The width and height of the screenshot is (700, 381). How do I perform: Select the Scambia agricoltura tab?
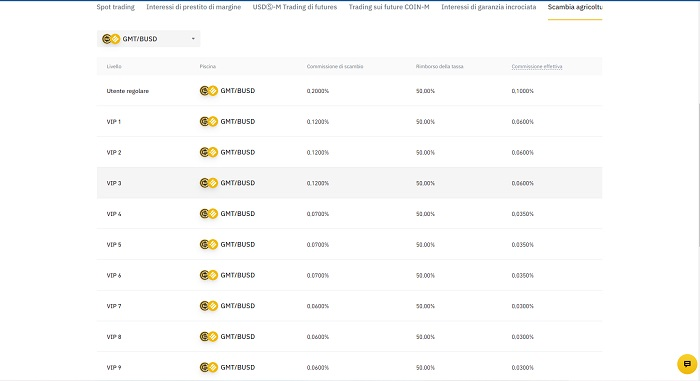click(x=575, y=7)
